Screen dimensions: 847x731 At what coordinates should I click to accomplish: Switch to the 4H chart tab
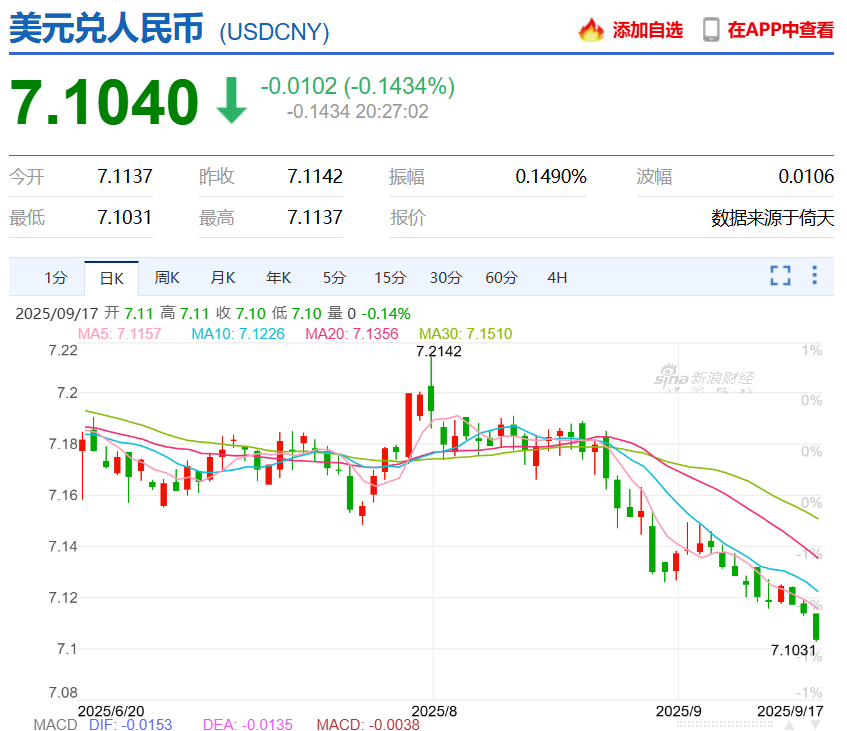click(557, 278)
